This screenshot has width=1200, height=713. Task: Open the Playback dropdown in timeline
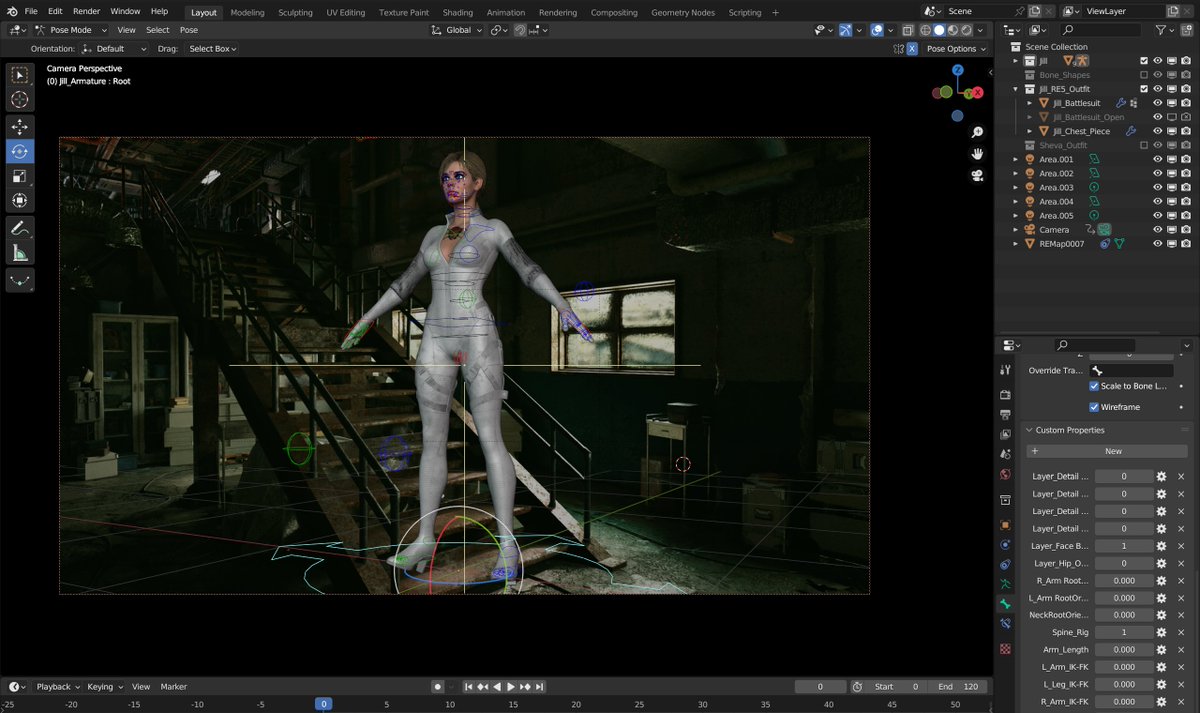[58, 687]
